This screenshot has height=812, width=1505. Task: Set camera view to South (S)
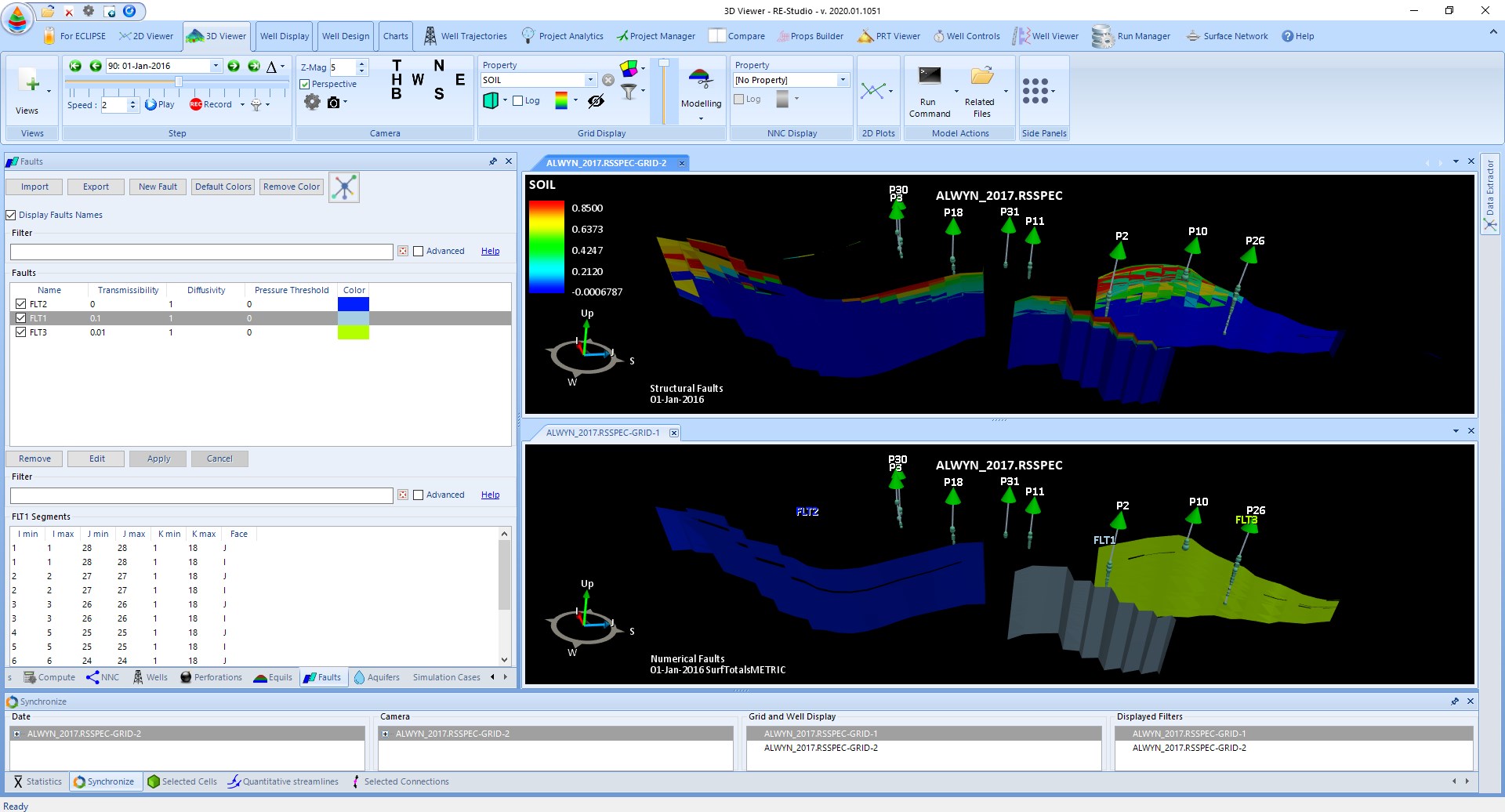click(x=439, y=94)
